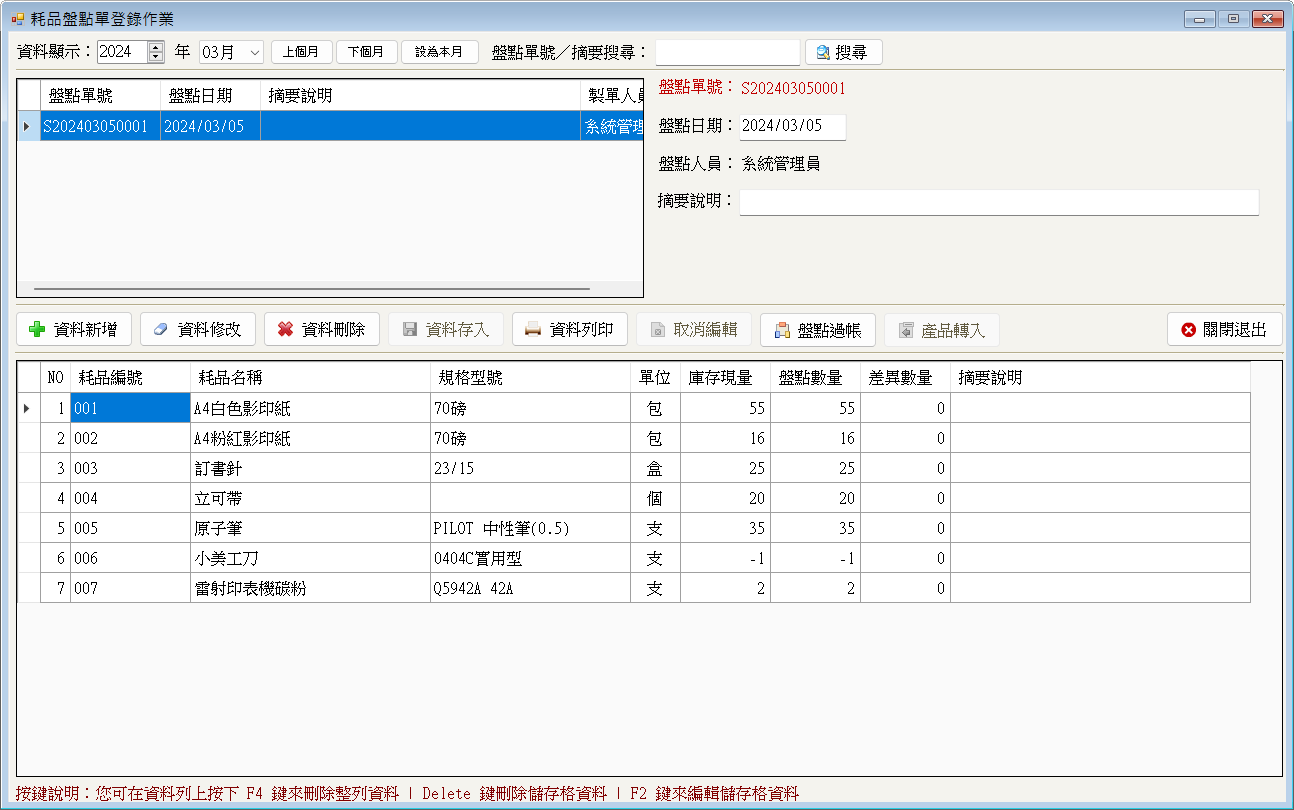Click the upper list 摘要說明 column header
The width and height of the screenshot is (1294, 810).
pos(420,96)
